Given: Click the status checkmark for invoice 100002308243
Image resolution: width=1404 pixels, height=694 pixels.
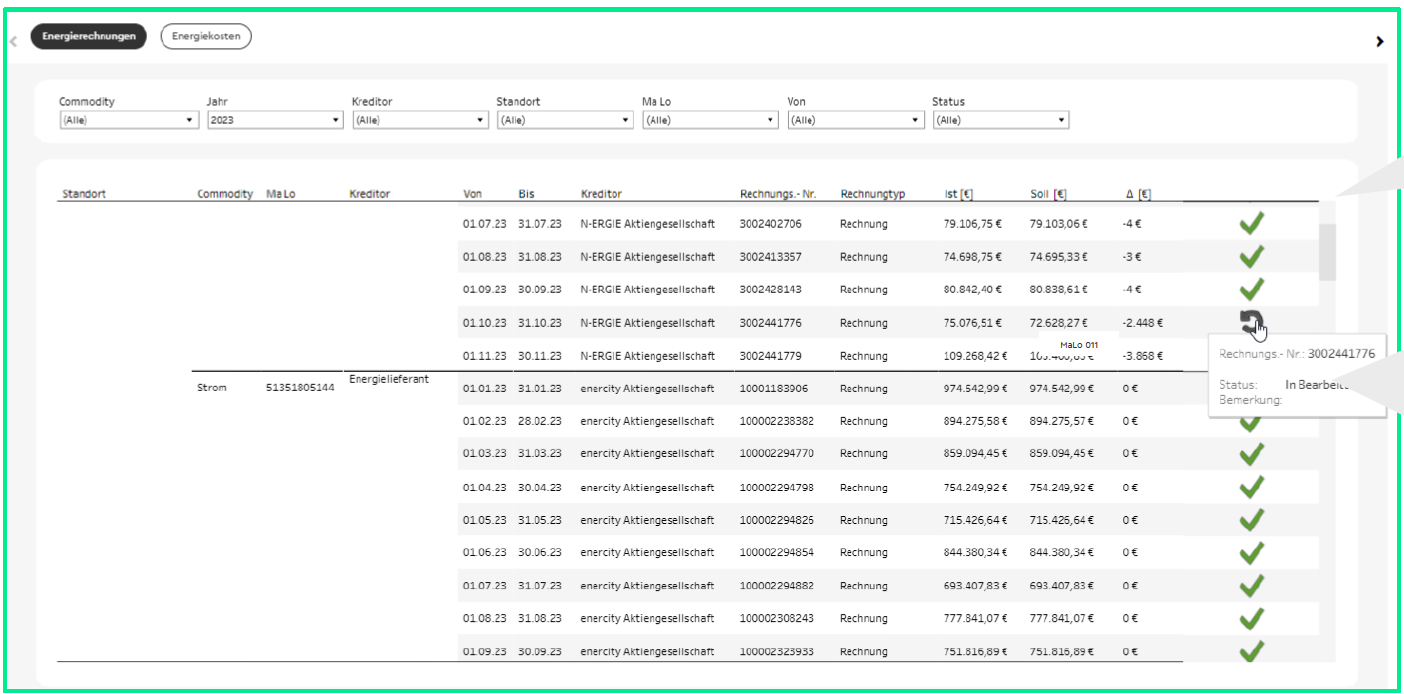Looking at the screenshot, I should (1250, 619).
